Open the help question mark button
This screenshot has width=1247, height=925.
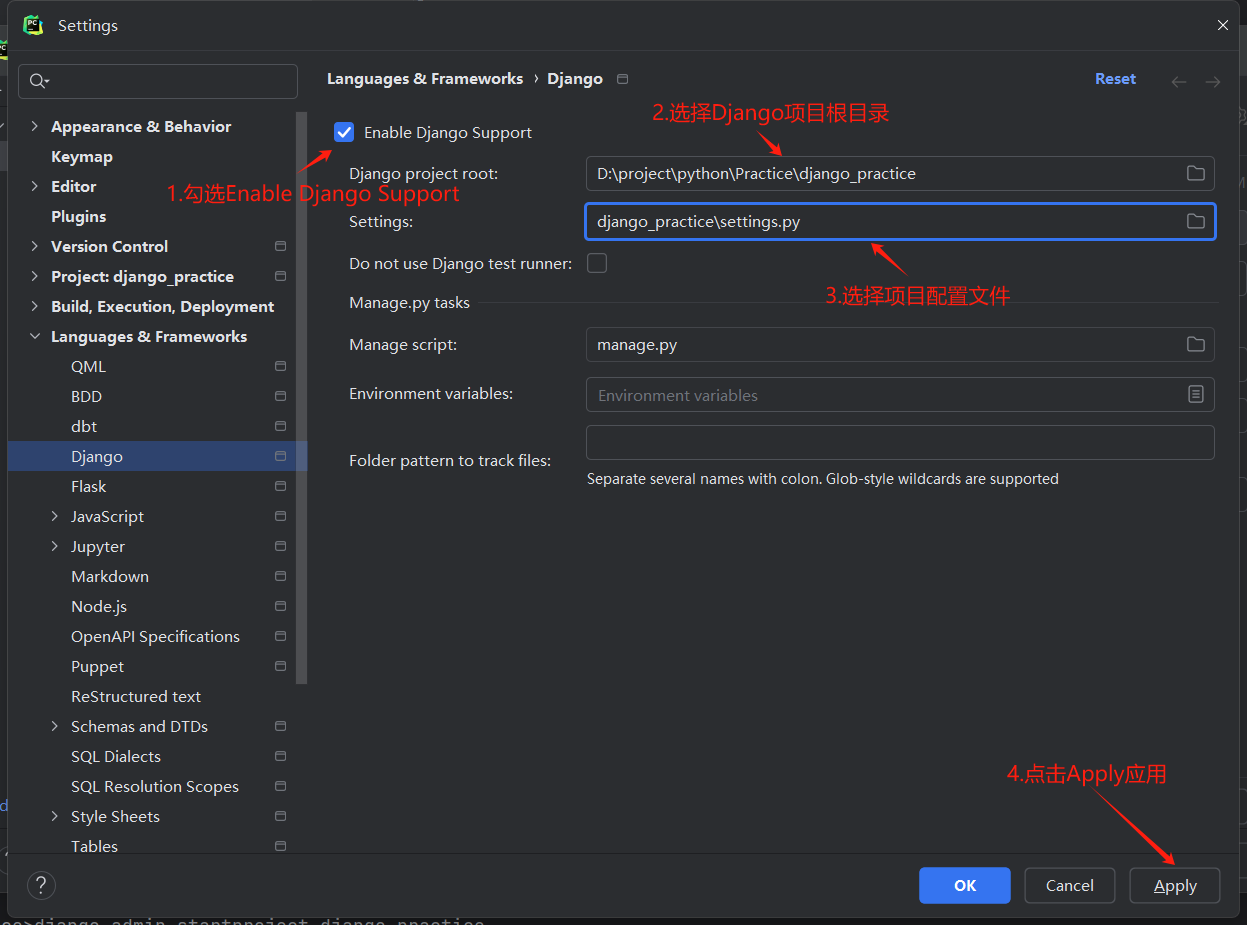(41, 885)
